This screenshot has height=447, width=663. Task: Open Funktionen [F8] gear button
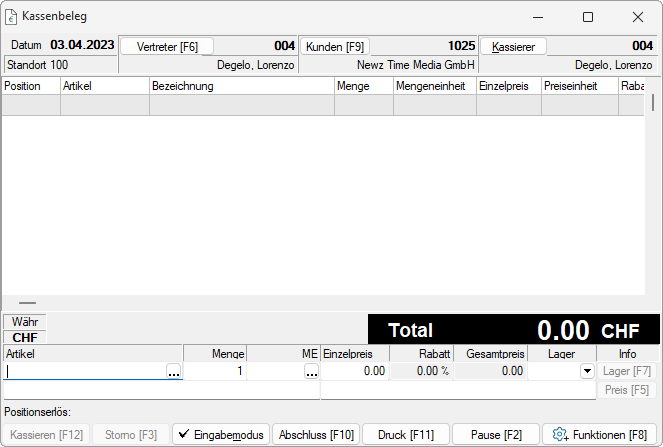coord(600,435)
